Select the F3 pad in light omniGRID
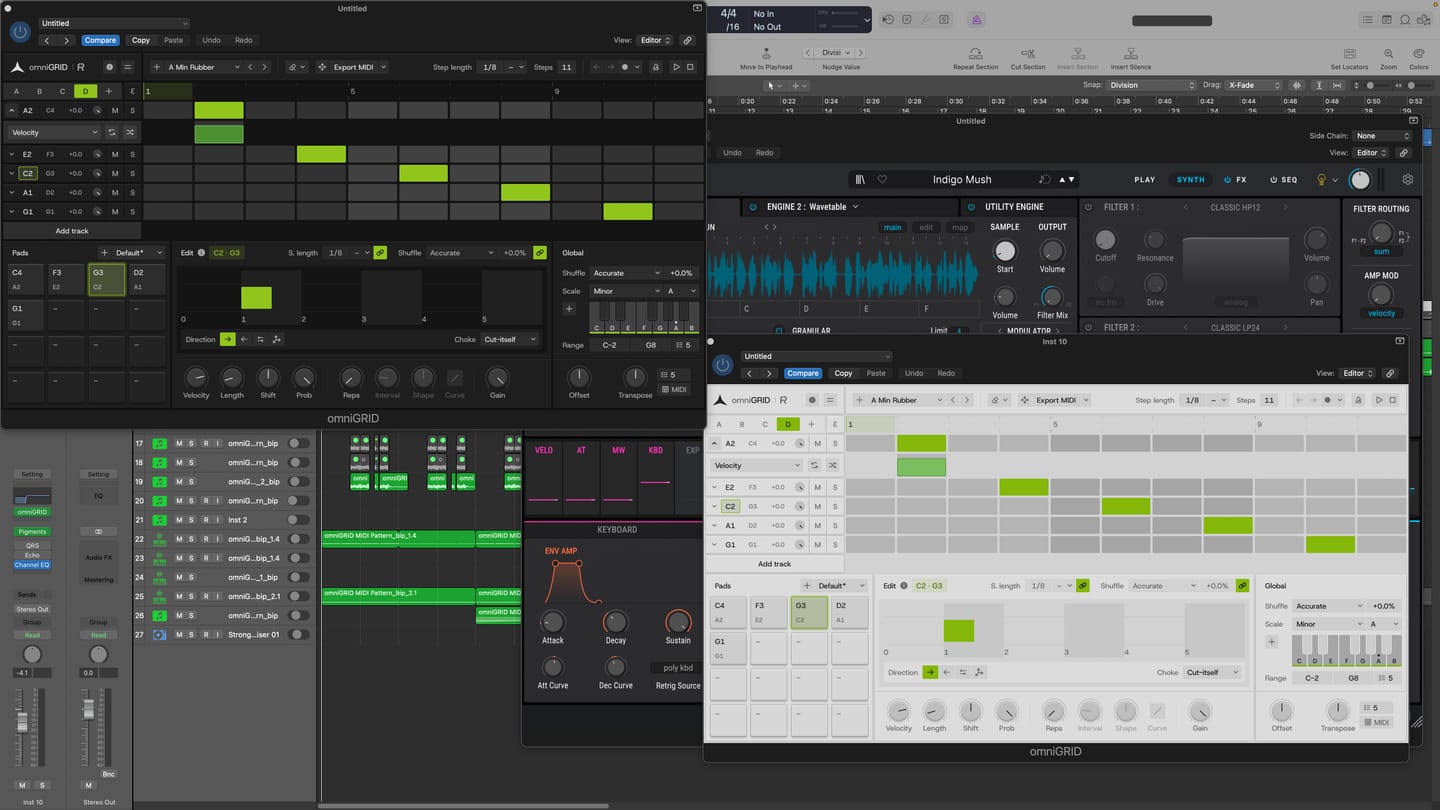This screenshot has height=810, width=1440. (768, 612)
